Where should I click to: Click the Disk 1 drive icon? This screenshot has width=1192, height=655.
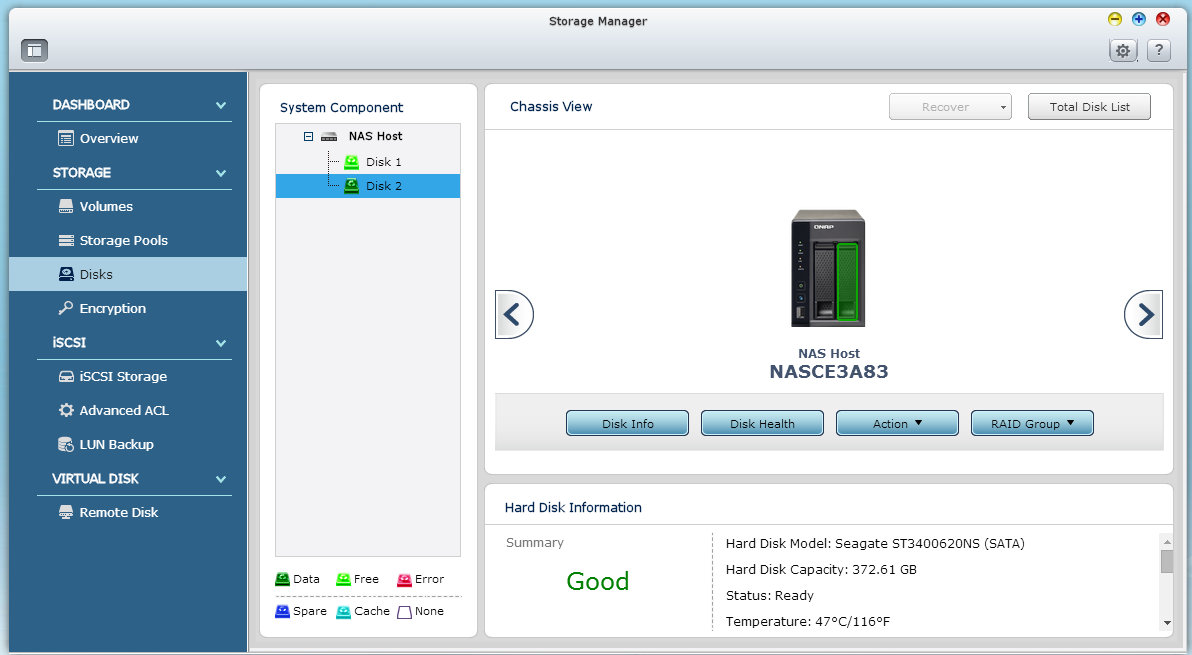[351, 162]
